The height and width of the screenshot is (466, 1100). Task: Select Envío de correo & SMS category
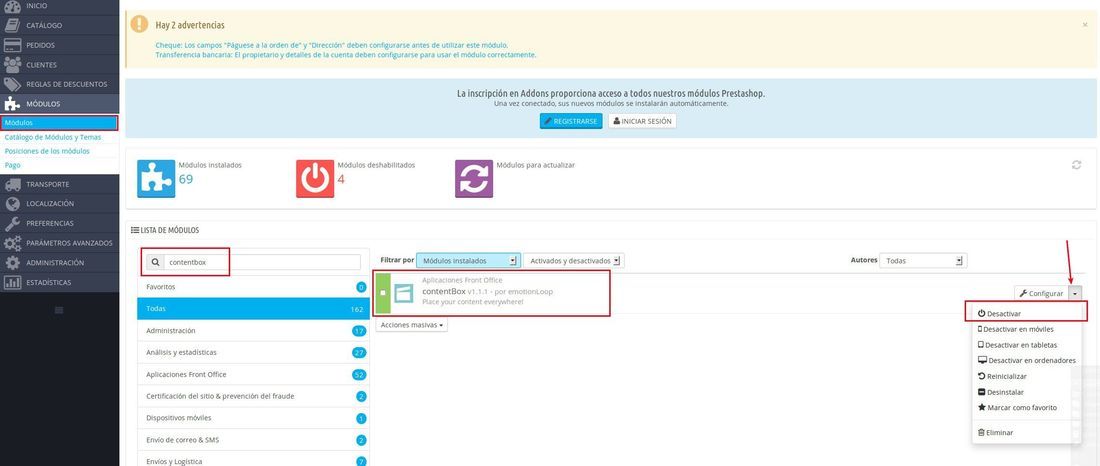pos(253,440)
